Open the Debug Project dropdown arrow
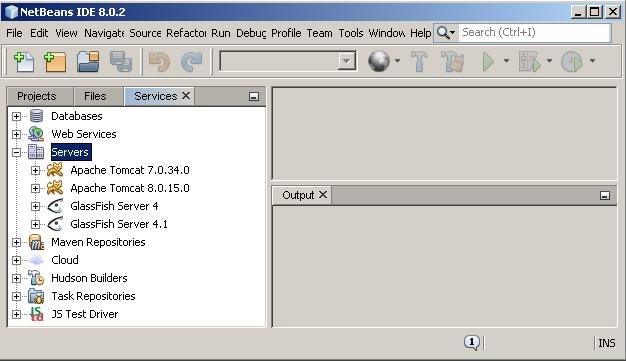This screenshot has height=361, width=626. [x=549, y=61]
